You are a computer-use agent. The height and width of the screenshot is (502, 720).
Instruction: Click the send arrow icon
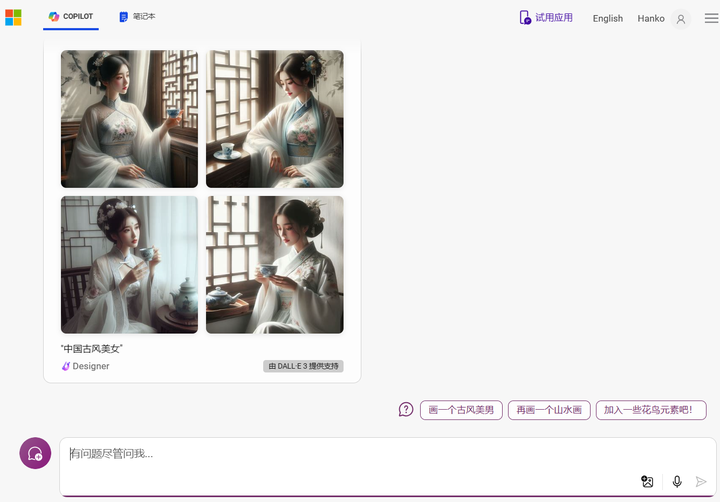pyautogui.click(x=701, y=481)
